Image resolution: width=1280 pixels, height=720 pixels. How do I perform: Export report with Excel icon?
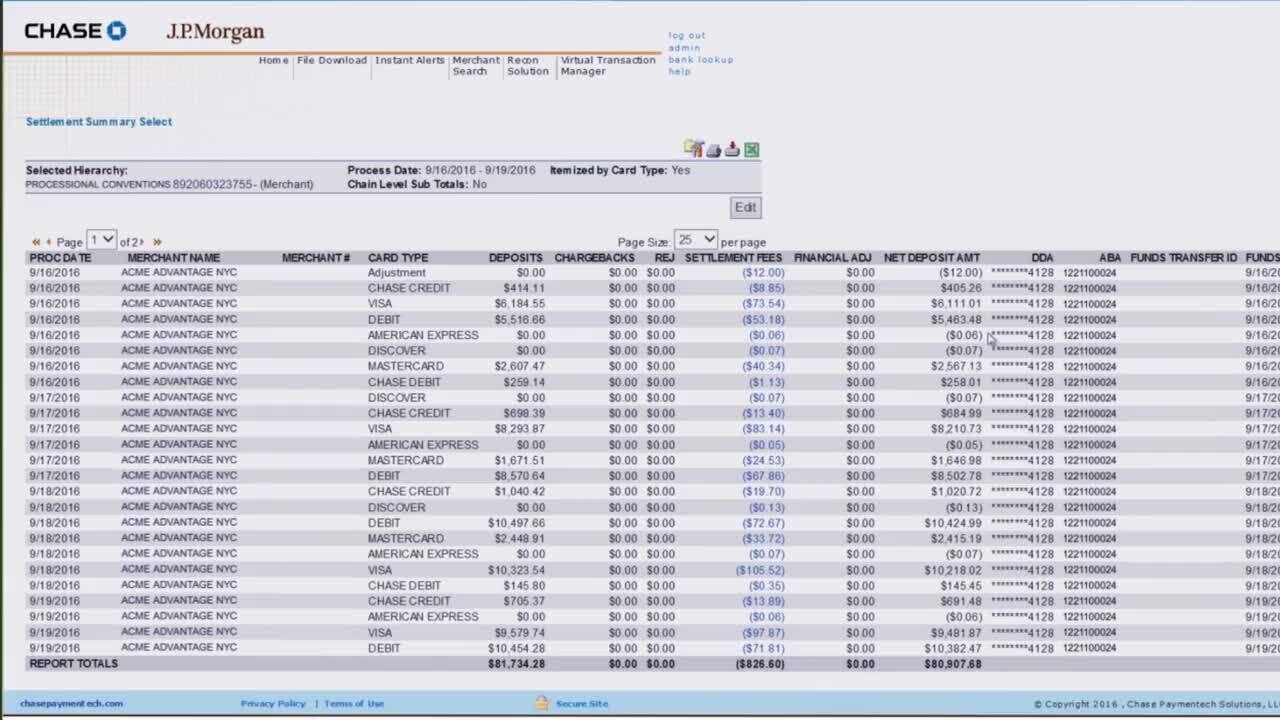point(751,150)
